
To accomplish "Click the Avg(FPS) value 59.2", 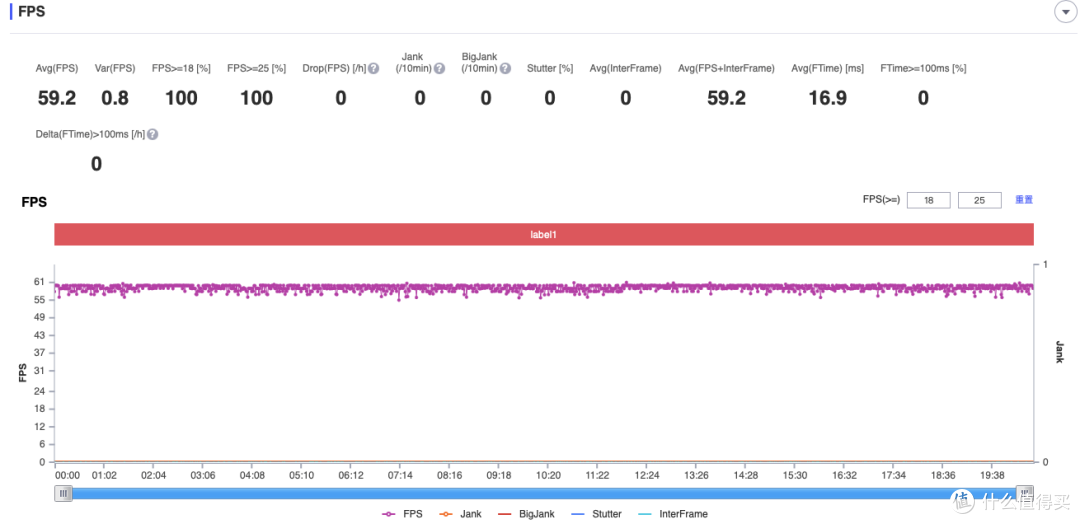I will click(56, 98).
